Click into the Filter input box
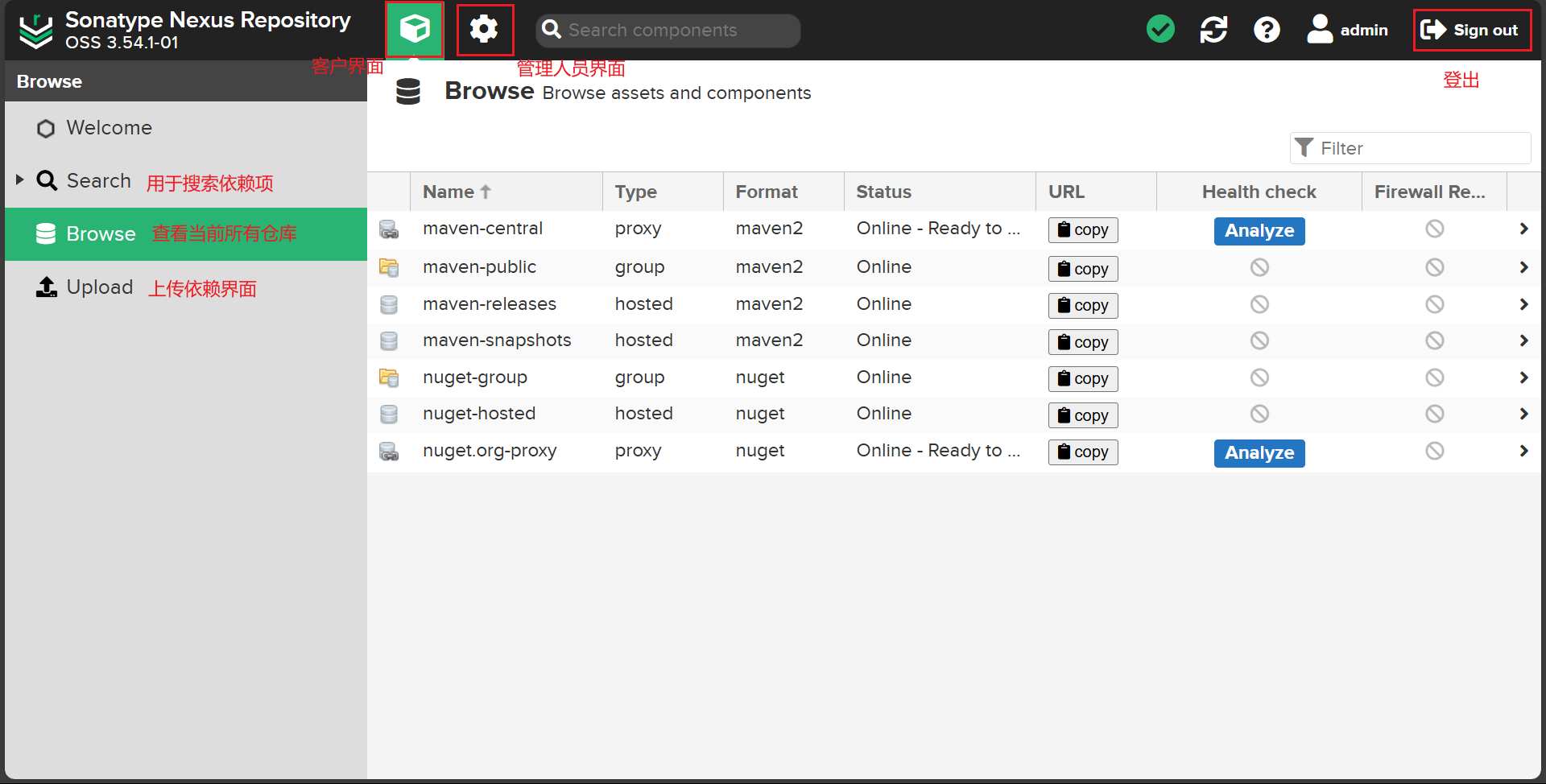This screenshot has width=1546, height=784. point(1410,148)
